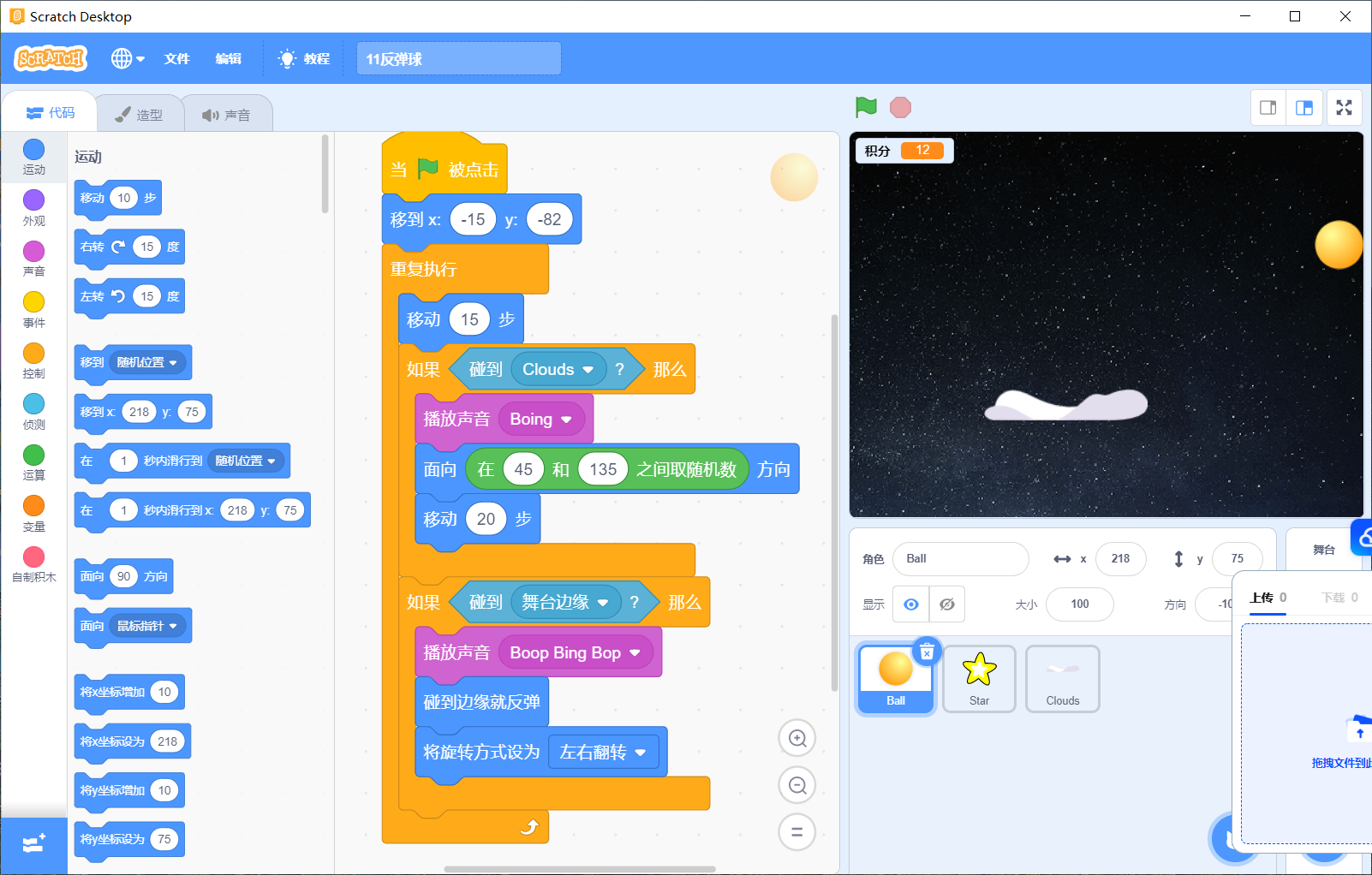Switch to large stage layout
The image size is (1372, 875).
pyautogui.click(x=1304, y=108)
